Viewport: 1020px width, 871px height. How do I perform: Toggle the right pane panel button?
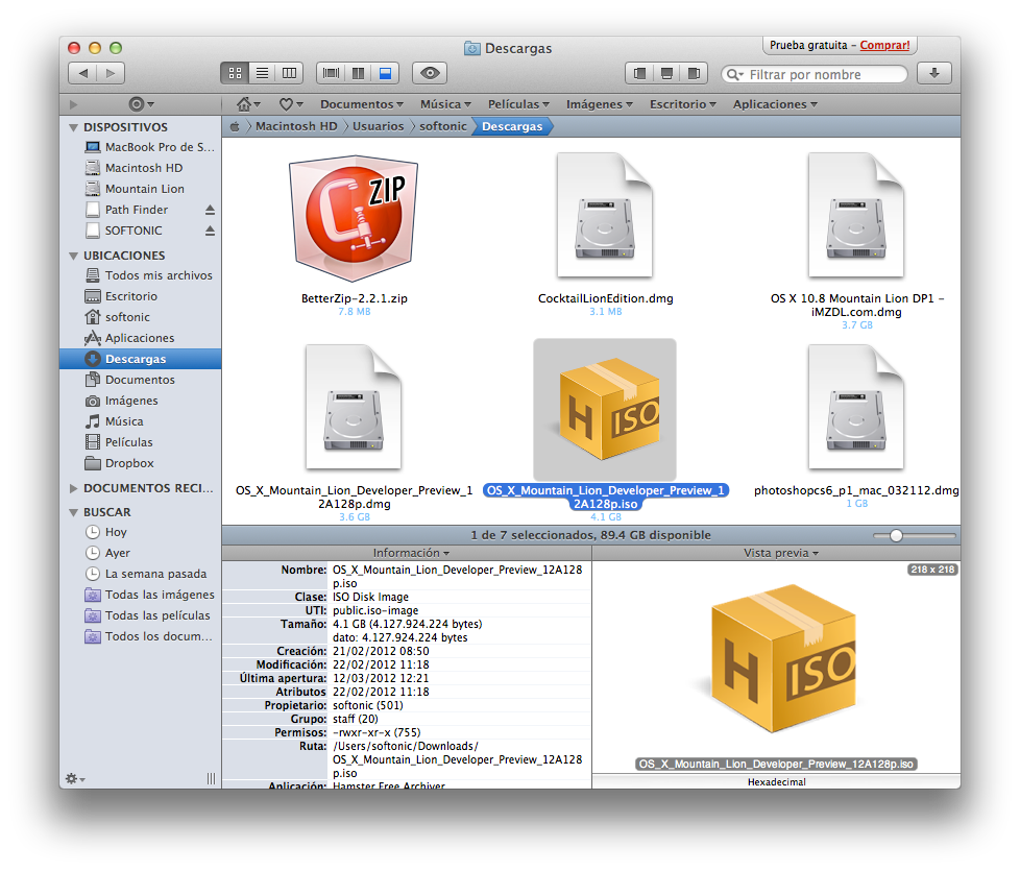[x=693, y=73]
